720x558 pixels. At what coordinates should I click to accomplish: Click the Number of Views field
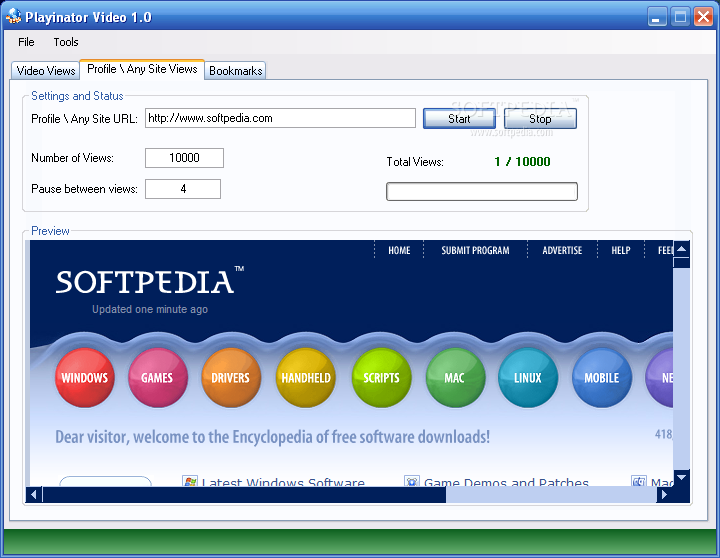(184, 158)
